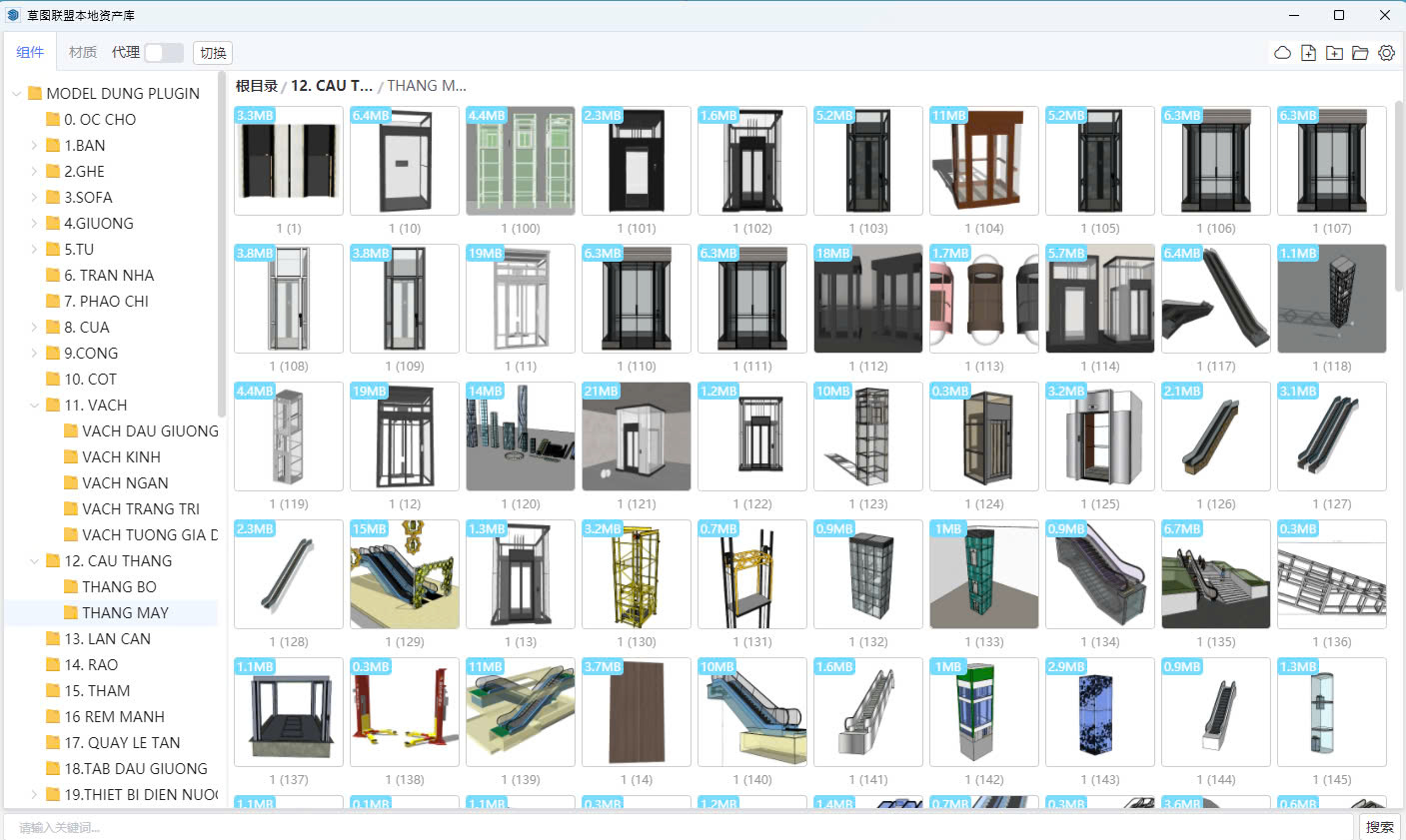Image resolution: width=1406 pixels, height=840 pixels.
Task: Expand the 3.SOFA folder
Action: point(34,197)
